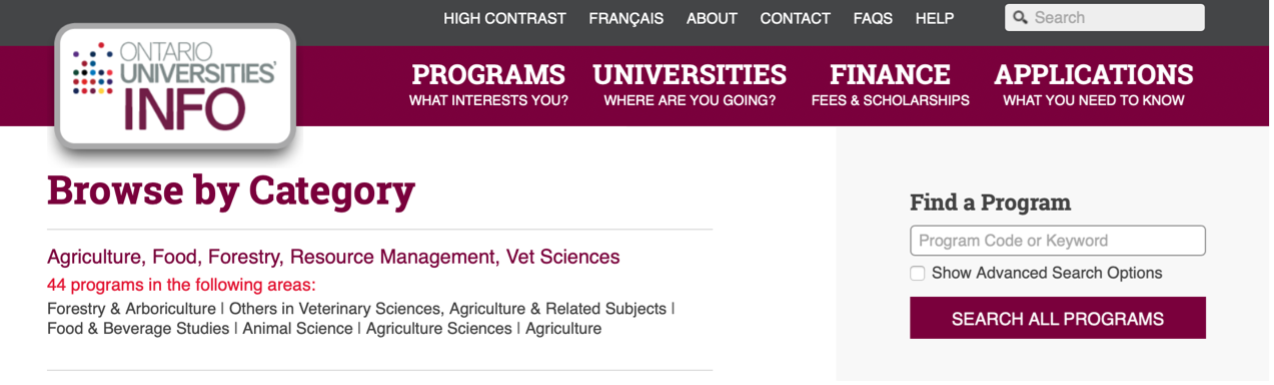Open the FAQs link
Screen dimensions: 1274x385
click(x=873, y=18)
